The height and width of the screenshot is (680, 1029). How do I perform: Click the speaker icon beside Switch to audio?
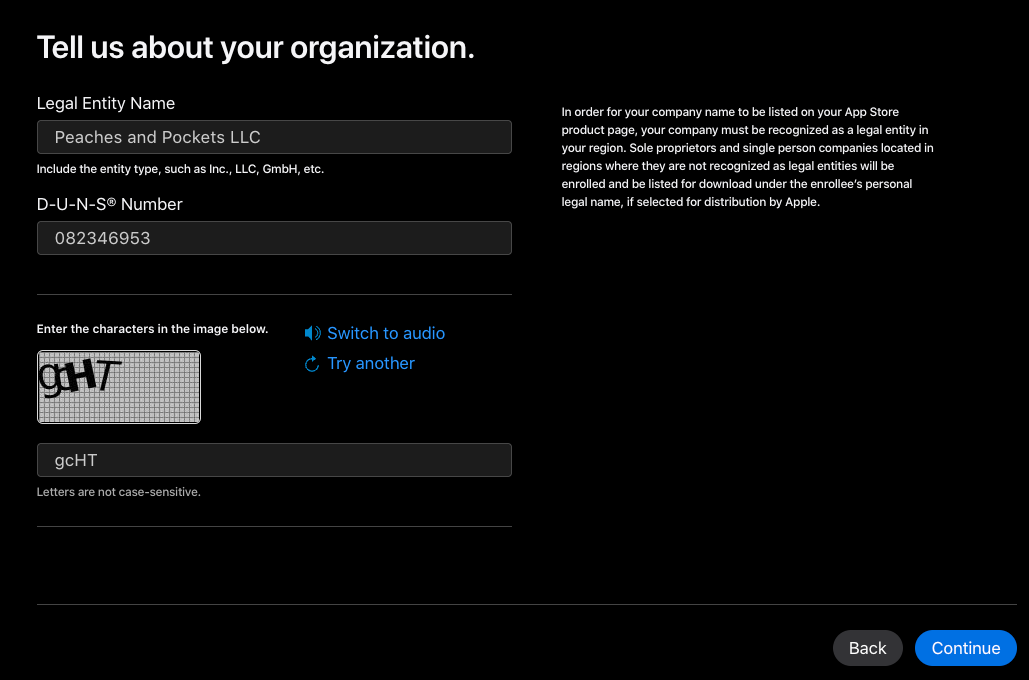pyautogui.click(x=312, y=333)
